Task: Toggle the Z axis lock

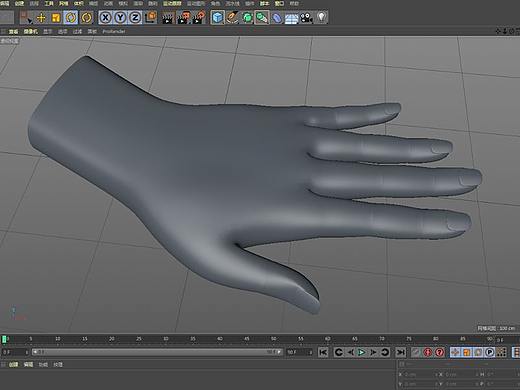Action: tap(135, 17)
